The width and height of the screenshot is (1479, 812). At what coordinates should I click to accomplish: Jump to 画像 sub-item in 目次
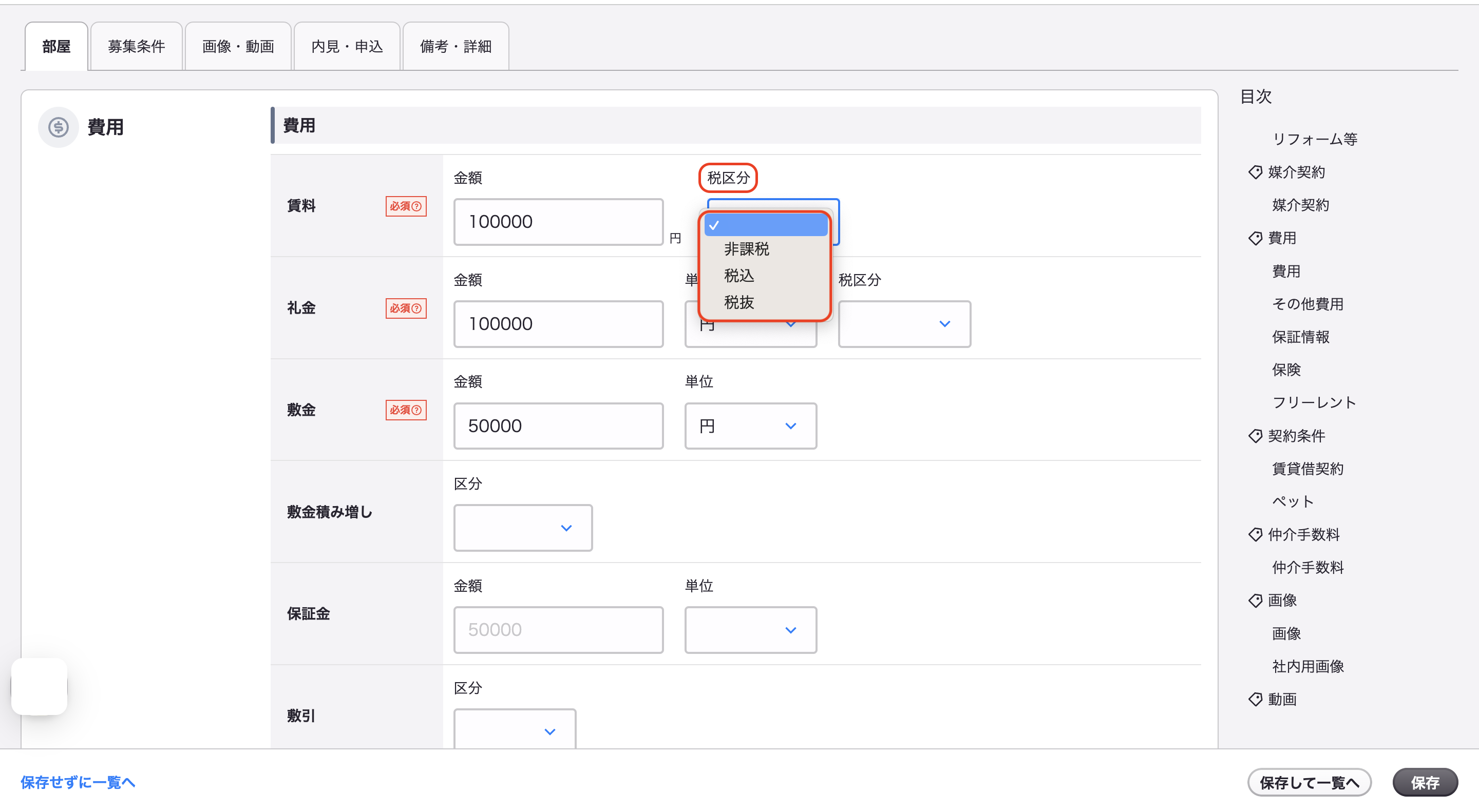[1286, 633]
